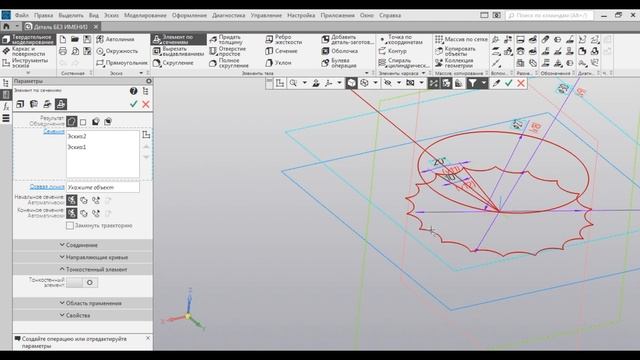Viewport: 640px width, 360px height.
Task: Confirm with green check in view toolbar
Action: click(x=509, y=83)
